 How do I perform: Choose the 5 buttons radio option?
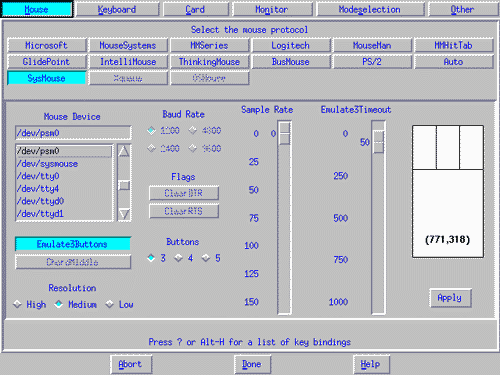(211, 258)
